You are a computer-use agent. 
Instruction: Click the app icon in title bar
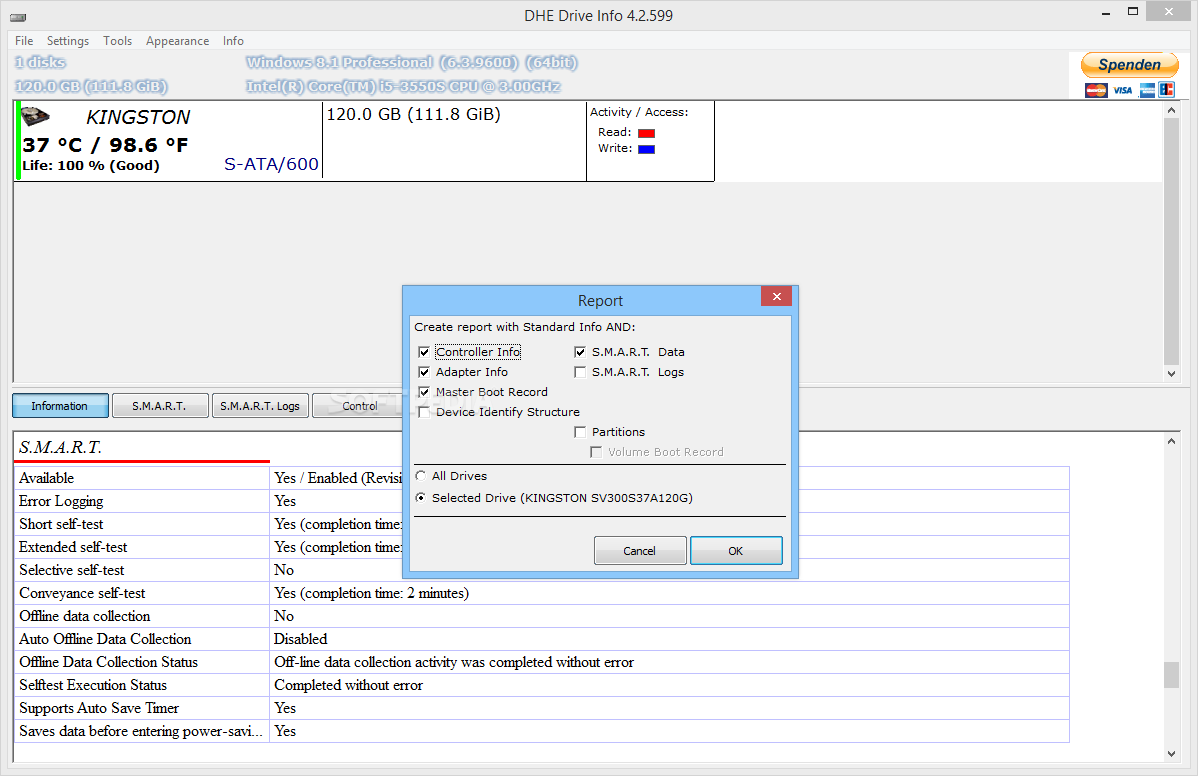[18, 16]
